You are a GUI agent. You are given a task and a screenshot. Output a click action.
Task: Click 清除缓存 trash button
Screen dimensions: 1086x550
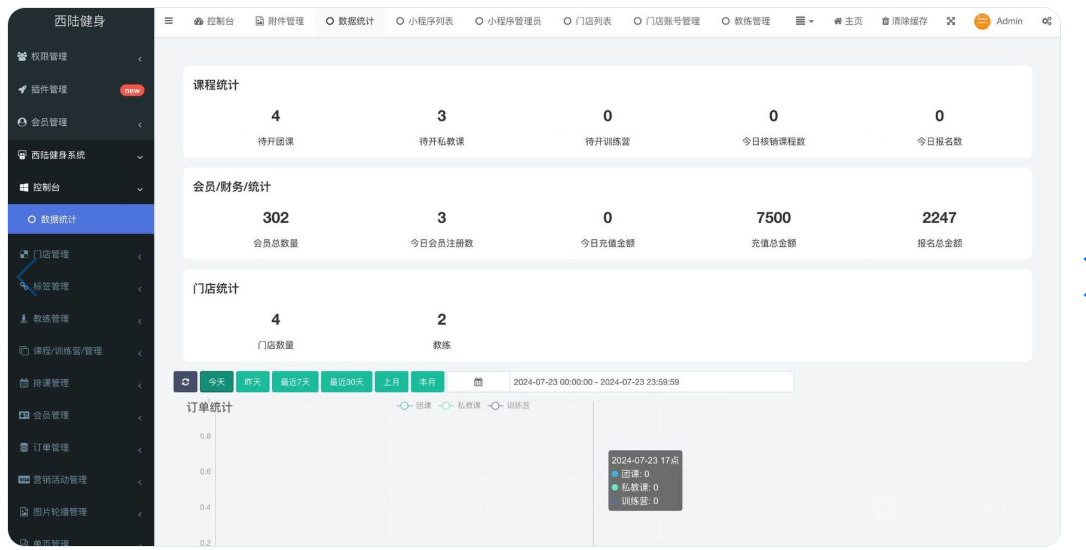coord(905,21)
